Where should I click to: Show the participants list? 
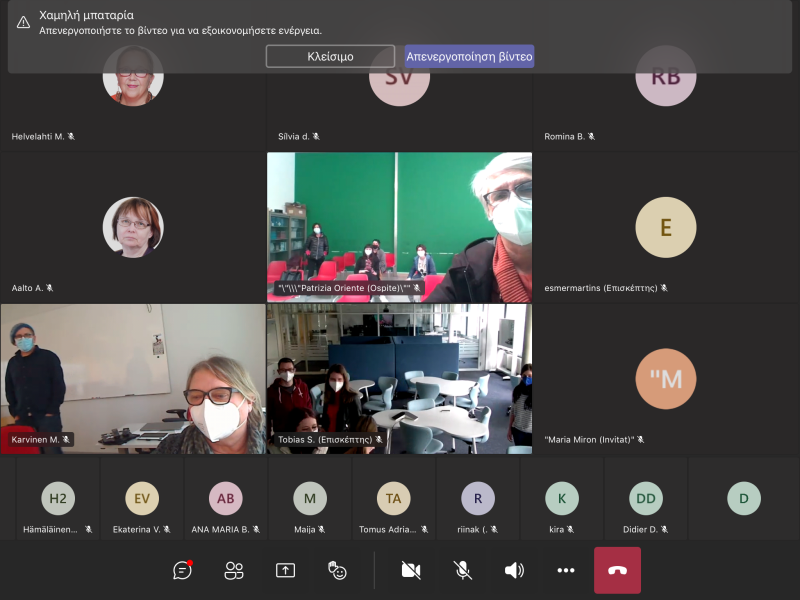234,570
